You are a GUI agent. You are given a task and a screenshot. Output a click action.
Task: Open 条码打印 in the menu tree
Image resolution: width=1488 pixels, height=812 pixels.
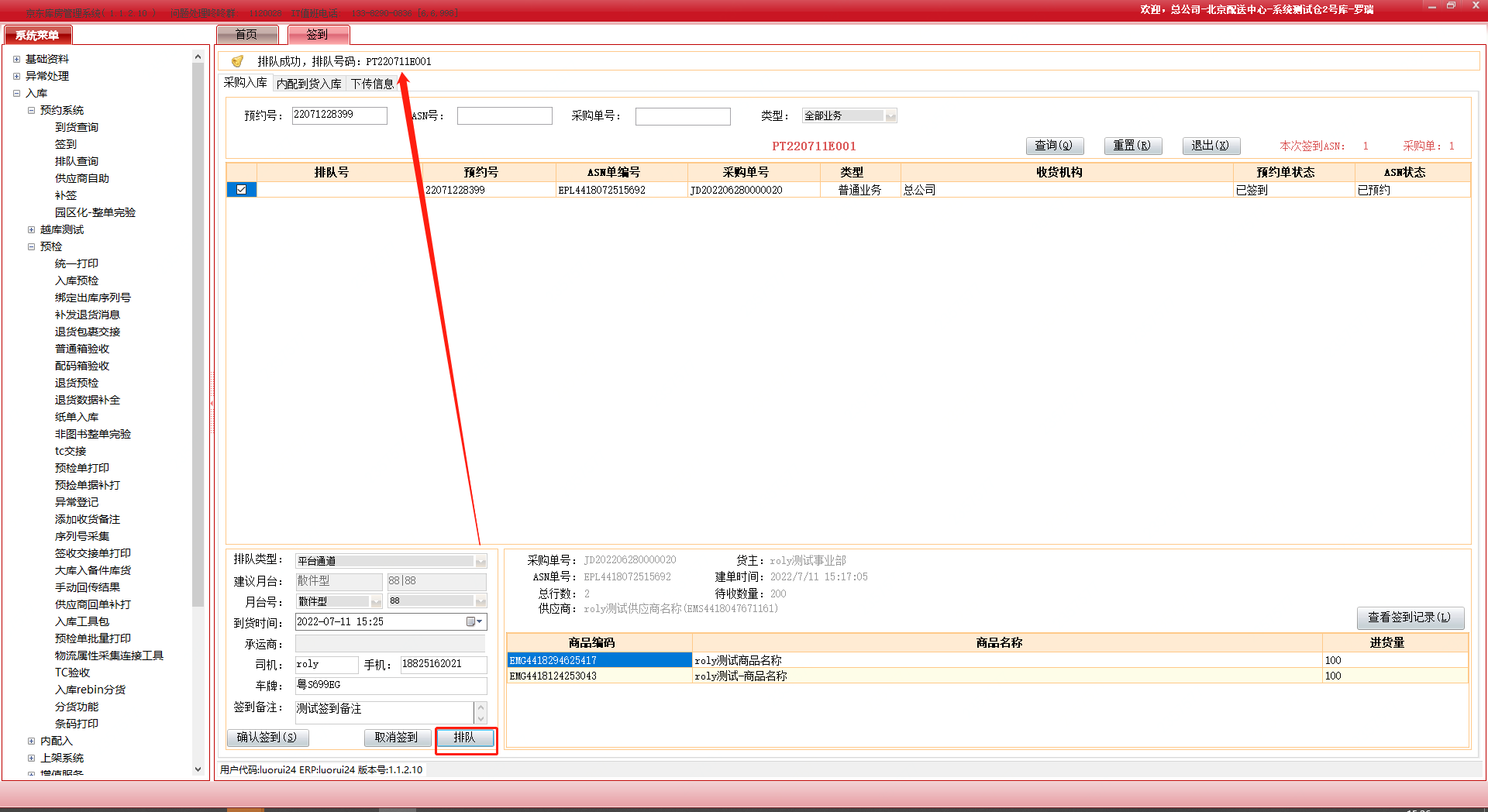(x=77, y=724)
